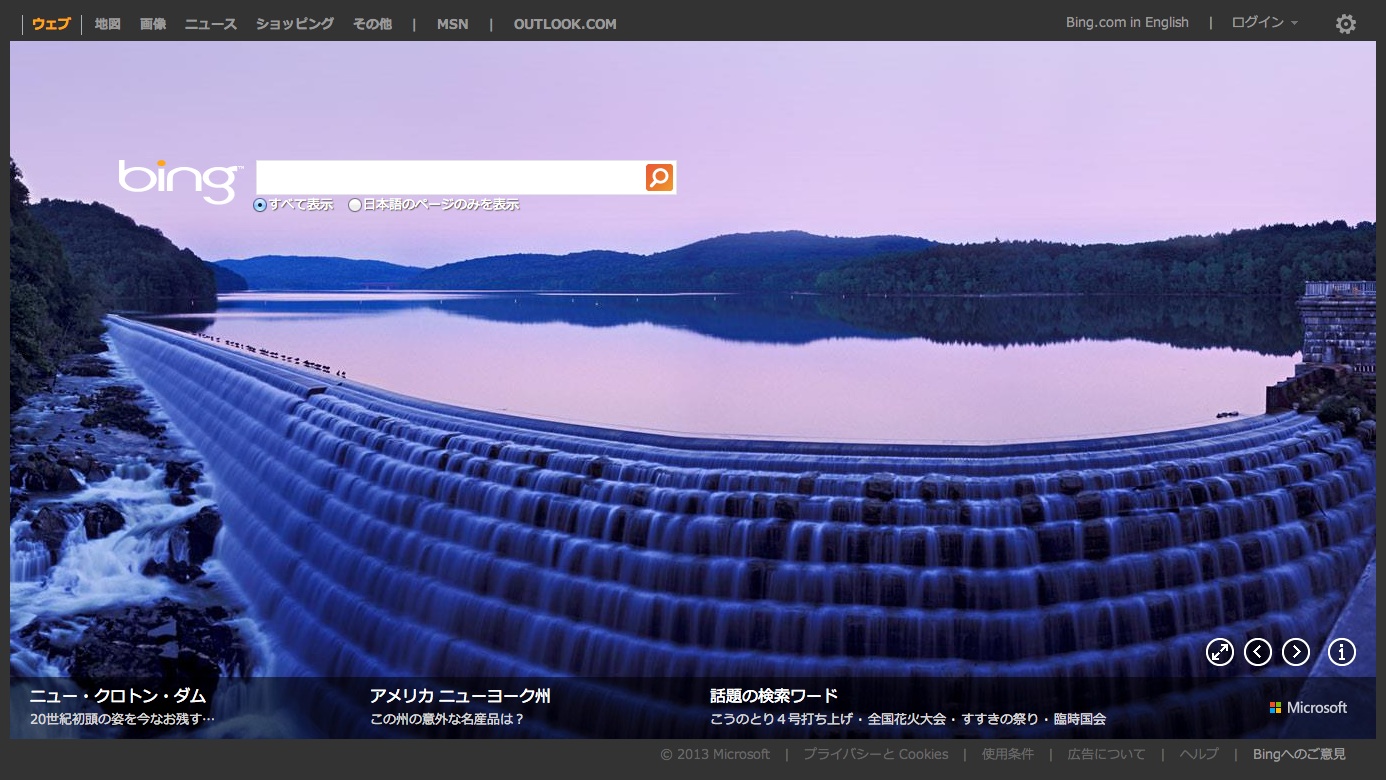Click the orange search magnifier button
This screenshot has height=780, width=1386.
[x=659, y=178]
